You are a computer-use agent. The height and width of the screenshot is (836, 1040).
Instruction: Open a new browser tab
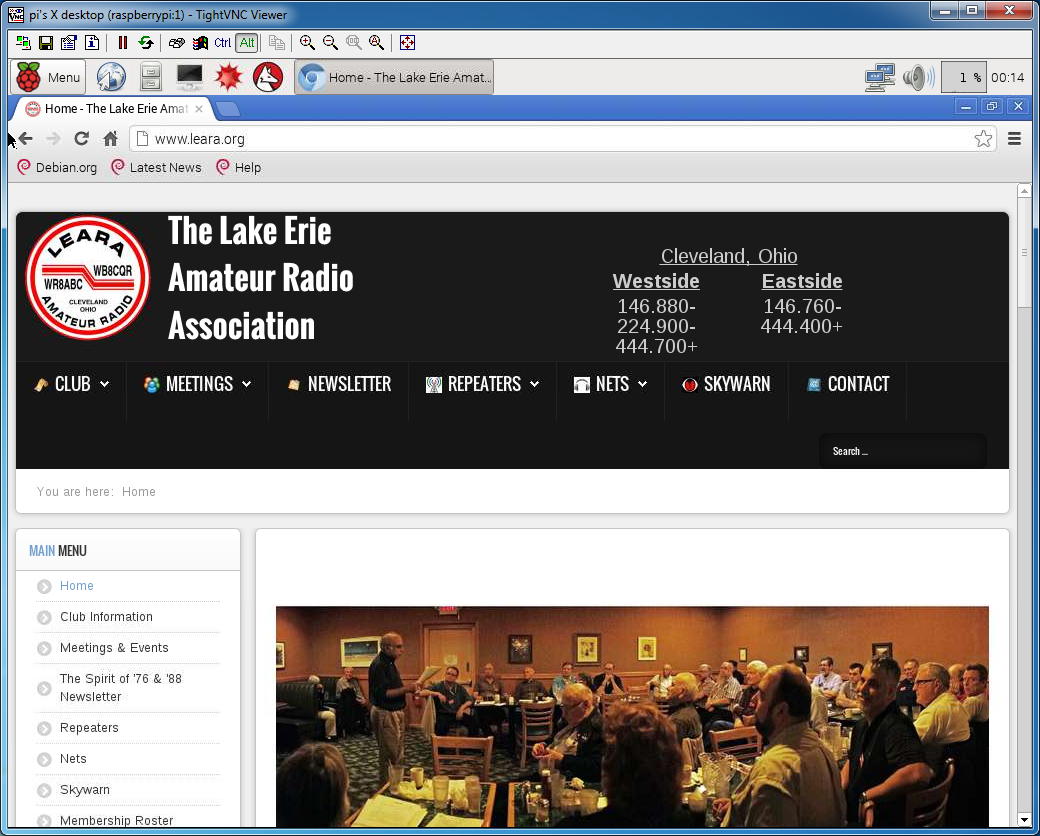click(x=228, y=109)
